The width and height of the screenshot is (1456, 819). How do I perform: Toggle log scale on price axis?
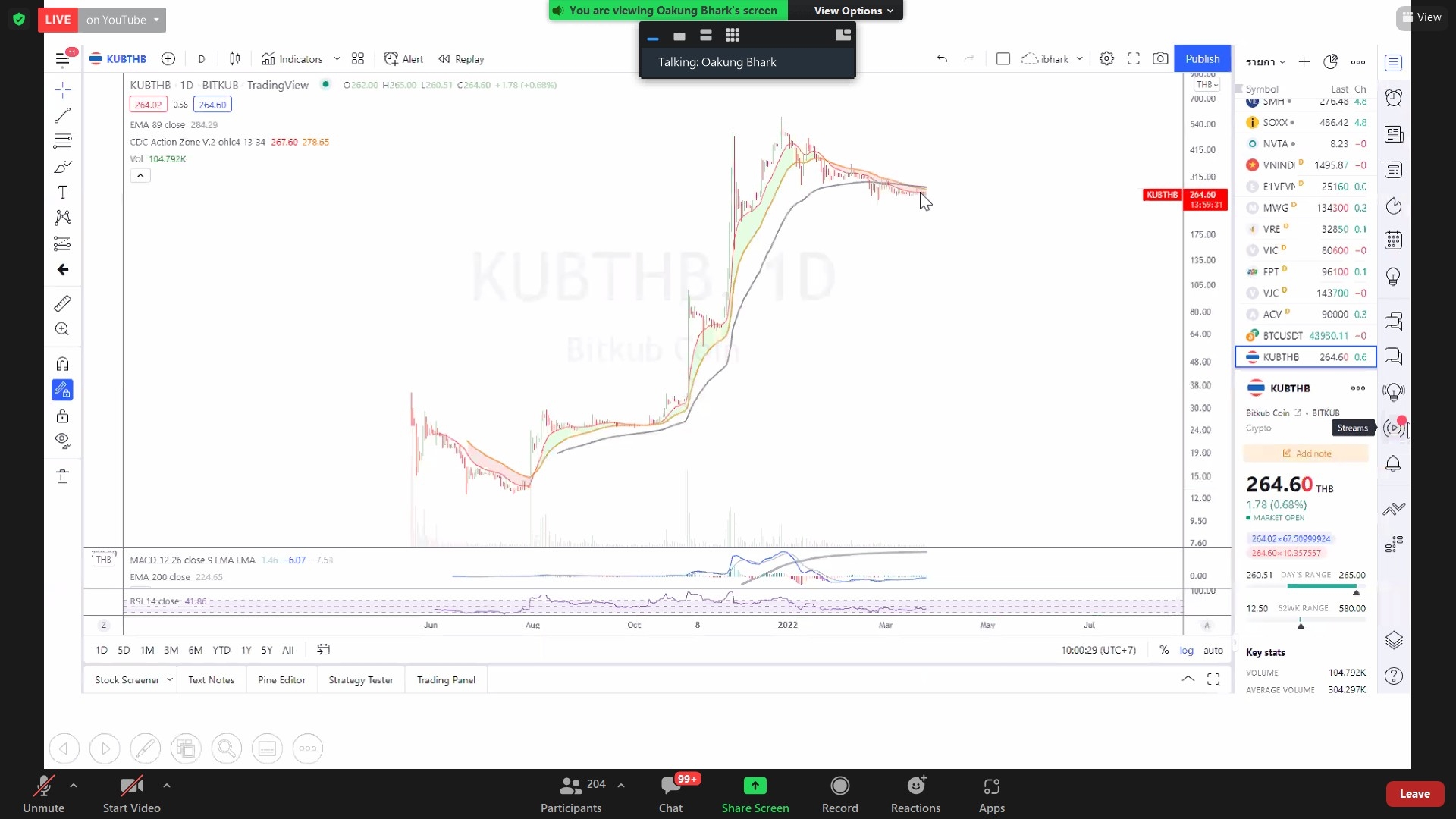[1186, 650]
